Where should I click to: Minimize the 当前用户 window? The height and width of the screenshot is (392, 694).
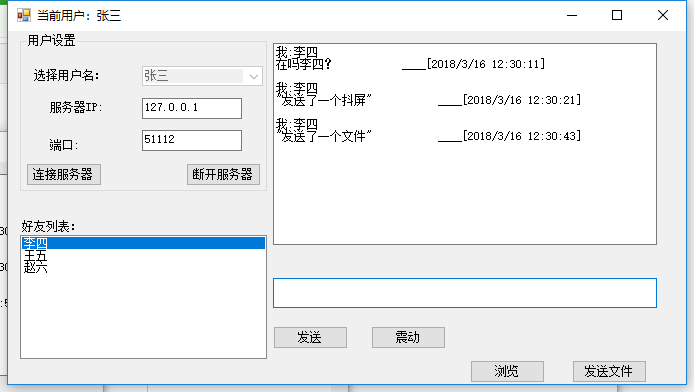click(572, 15)
